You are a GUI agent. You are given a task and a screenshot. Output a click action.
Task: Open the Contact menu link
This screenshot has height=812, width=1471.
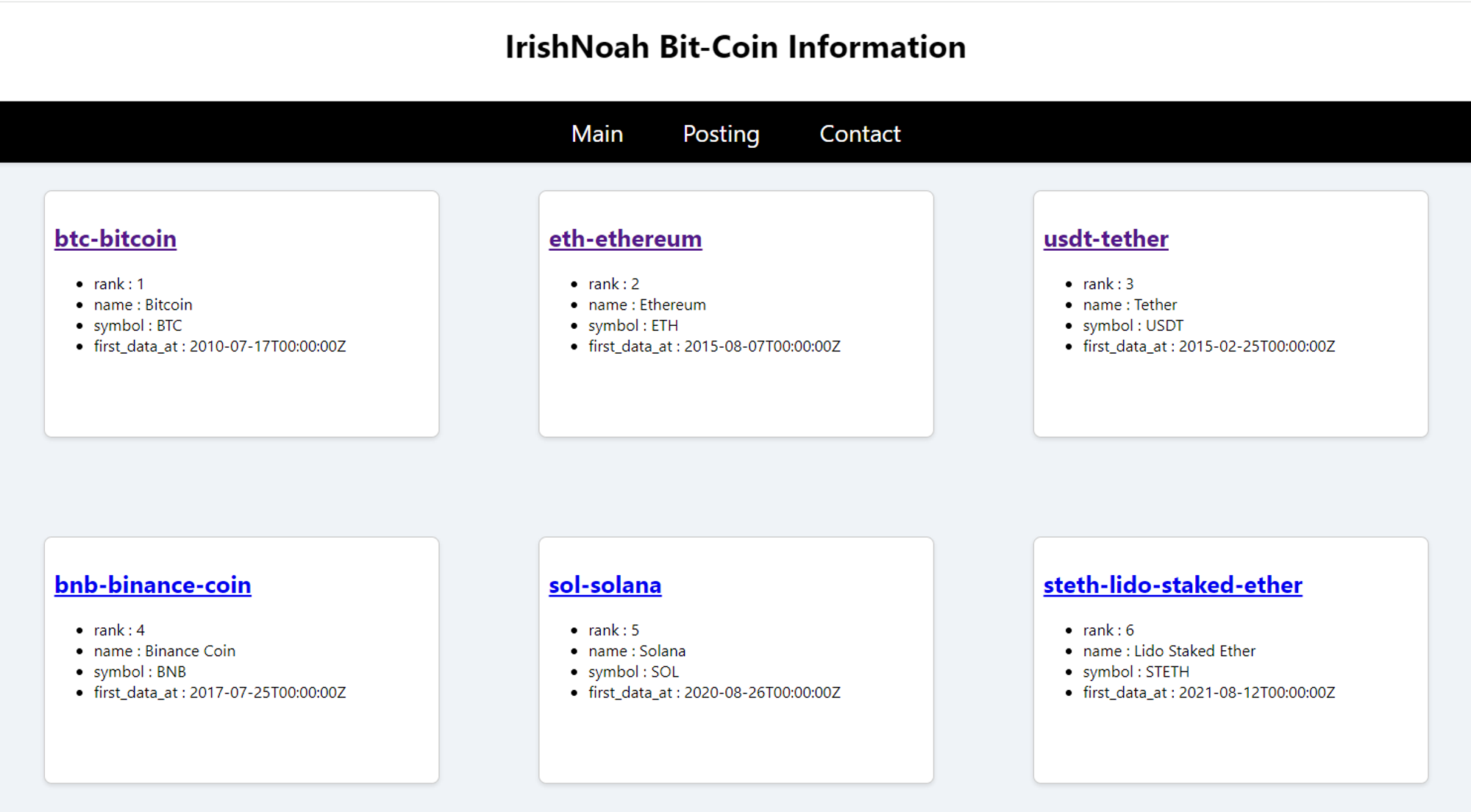click(860, 134)
